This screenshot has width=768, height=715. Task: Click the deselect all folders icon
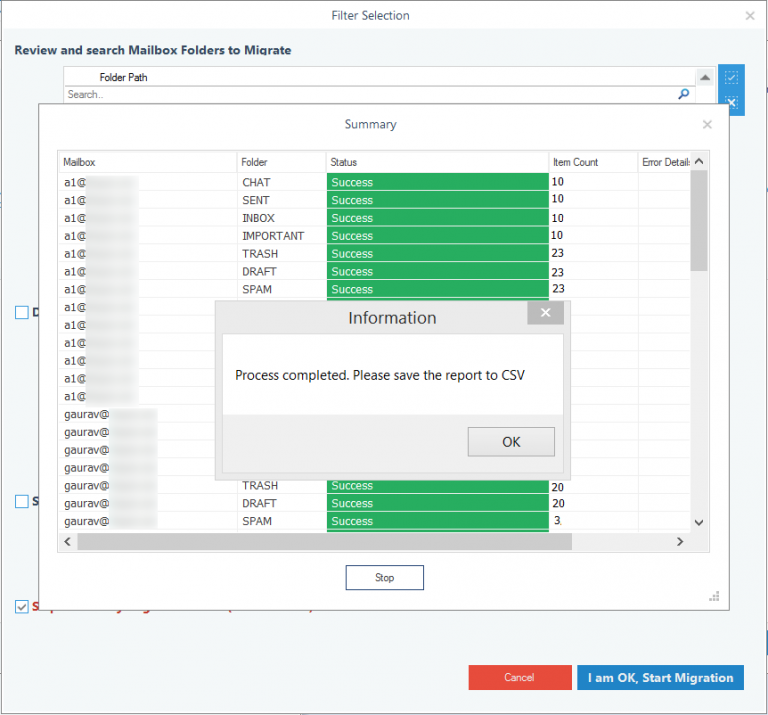[x=731, y=102]
